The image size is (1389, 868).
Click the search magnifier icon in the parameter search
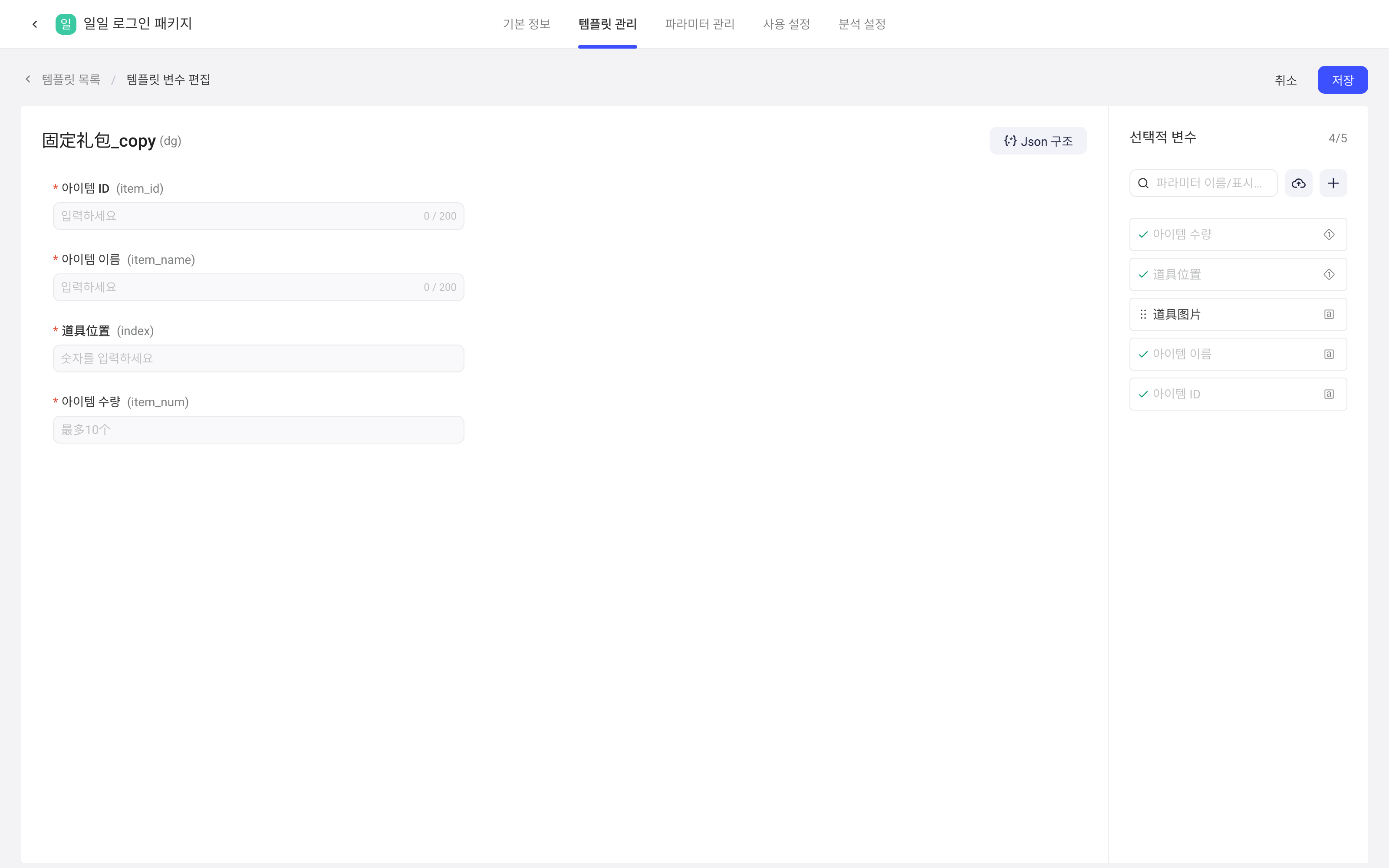[1143, 183]
